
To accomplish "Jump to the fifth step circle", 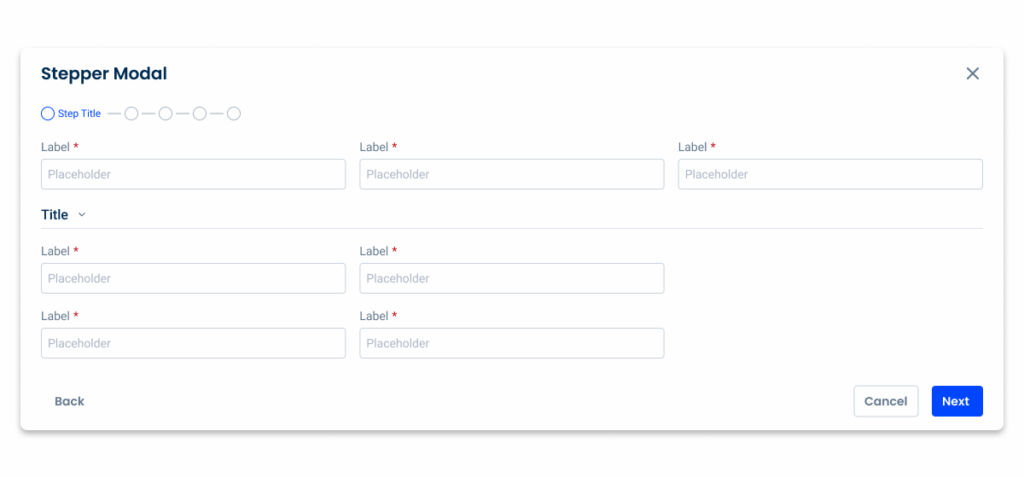I will pyautogui.click(x=234, y=114).
